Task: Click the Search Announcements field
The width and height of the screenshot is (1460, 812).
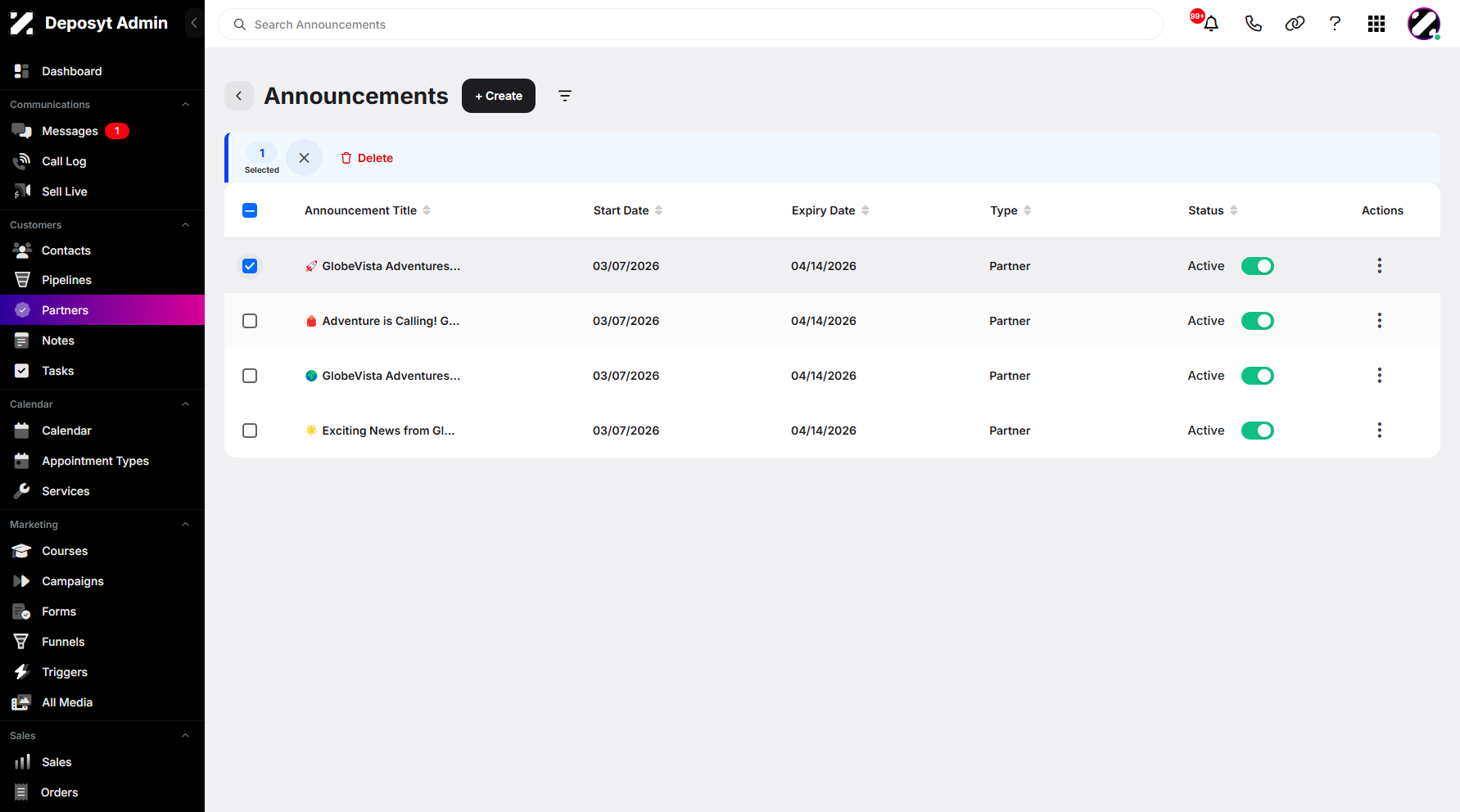Action: [x=690, y=25]
